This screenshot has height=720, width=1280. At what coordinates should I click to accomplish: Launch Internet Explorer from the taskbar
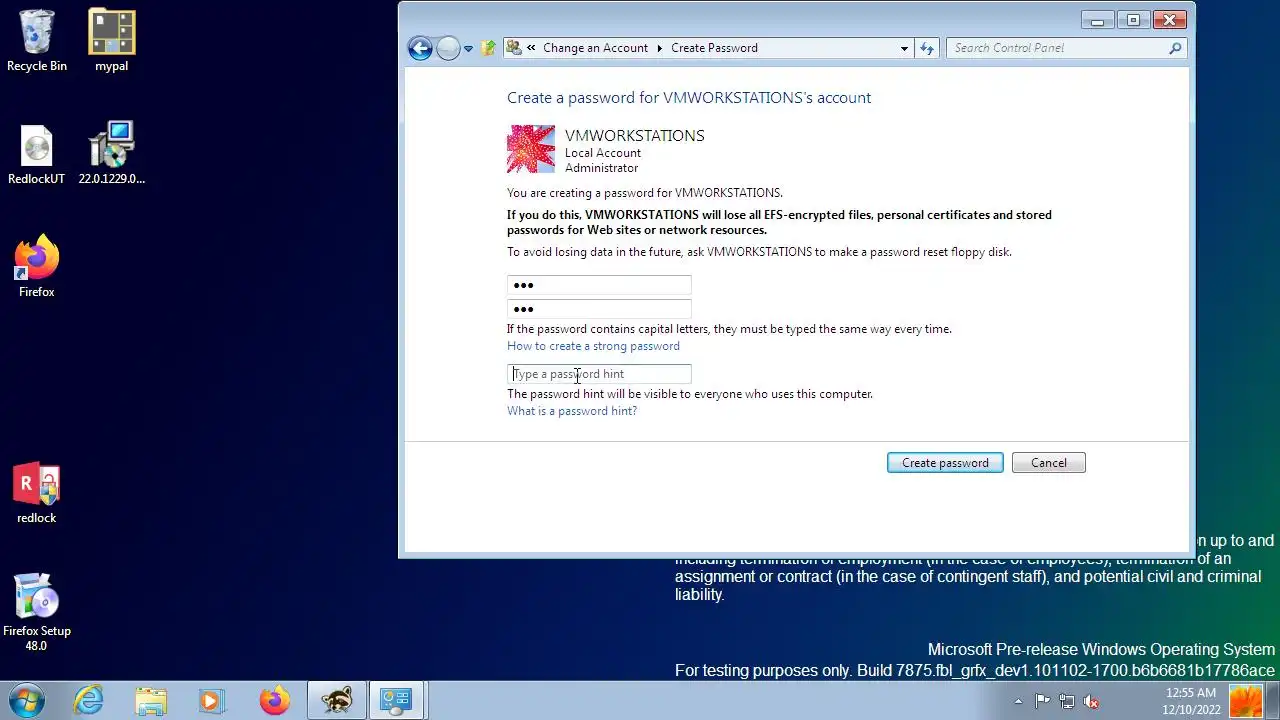[89, 700]
